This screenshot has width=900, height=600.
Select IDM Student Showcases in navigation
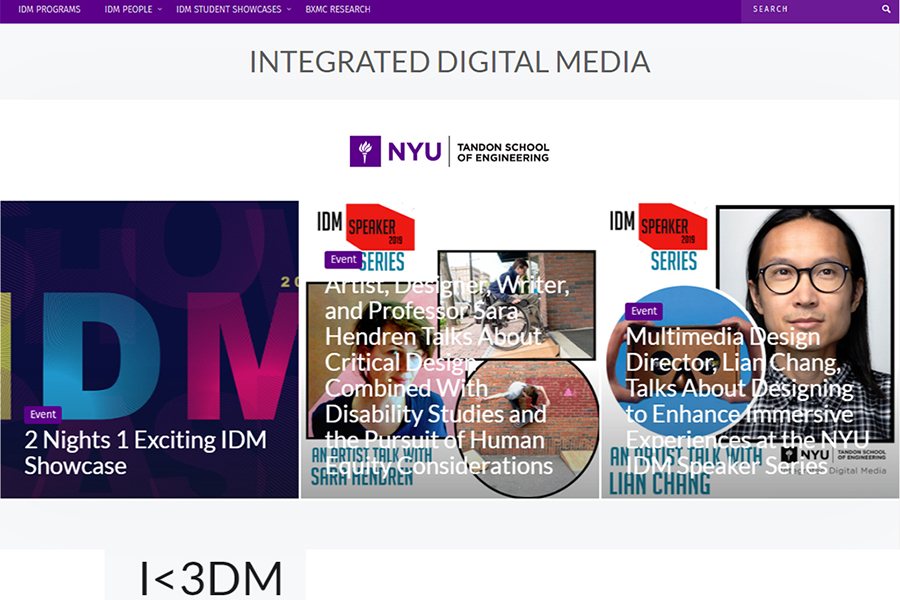(x=228, y=9)
